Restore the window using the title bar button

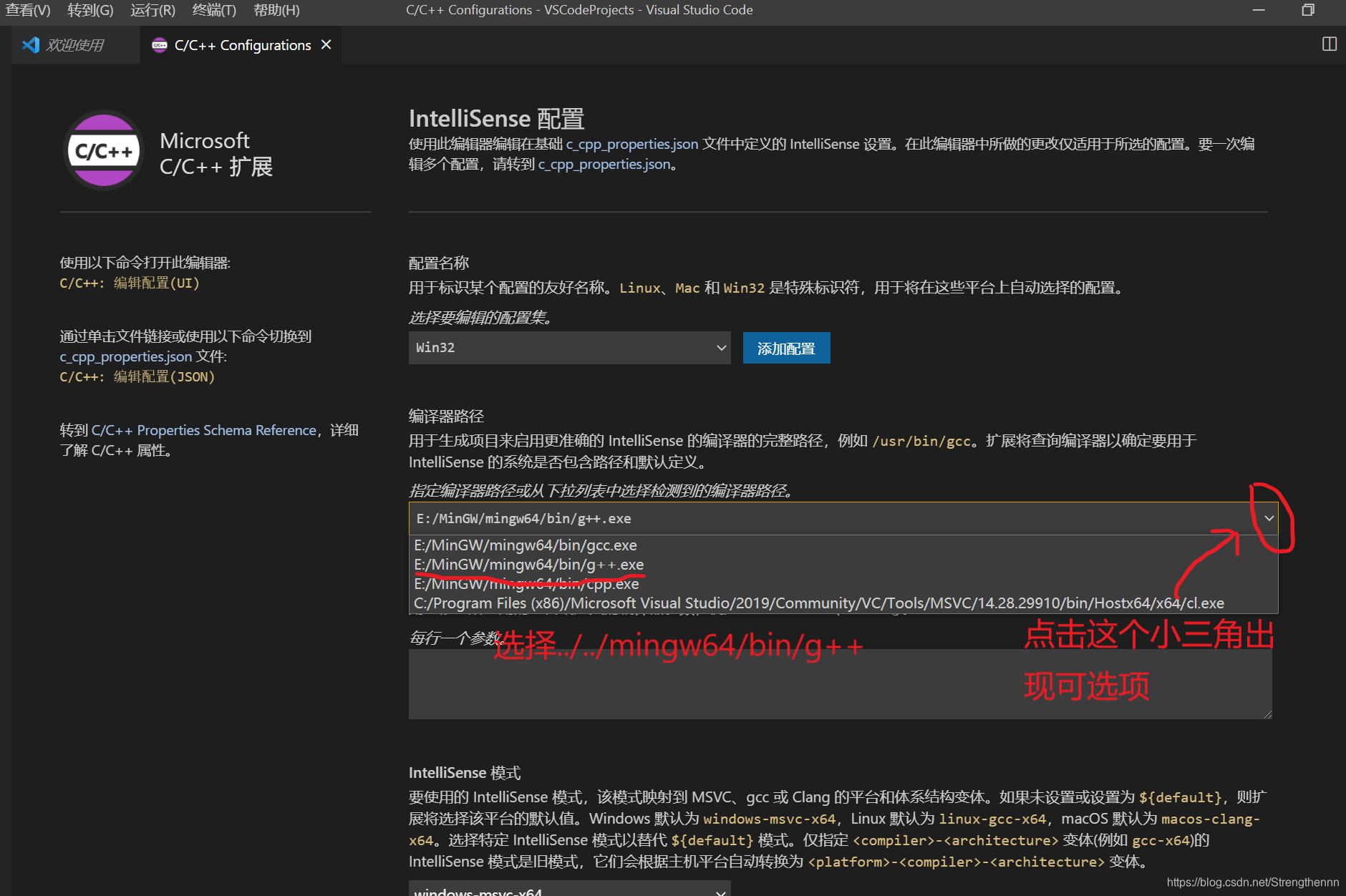[1308, 10]
